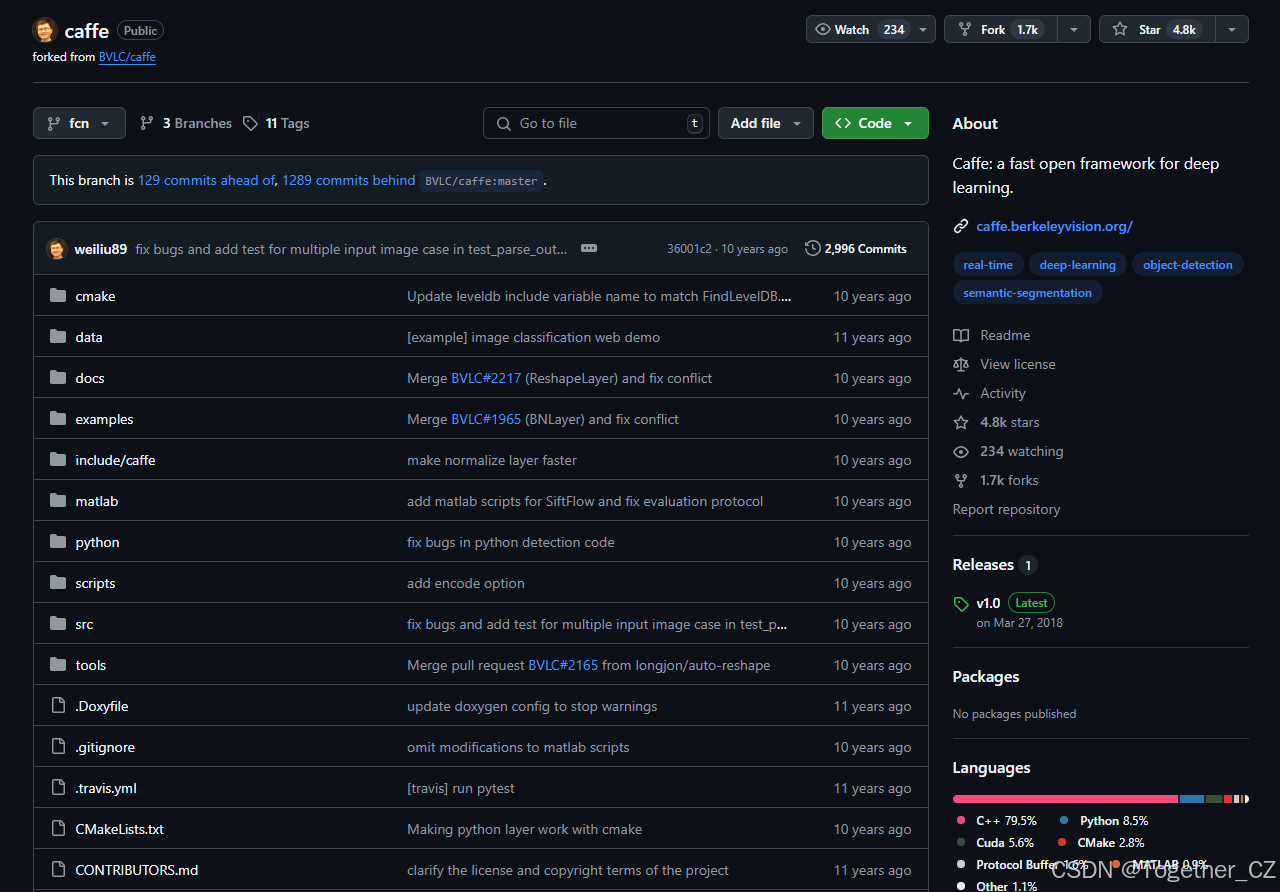The height and width of the screenshot is (892, 1280).
Task: Click the repository owner avatar beside caffe
Action: click(45, 30)
